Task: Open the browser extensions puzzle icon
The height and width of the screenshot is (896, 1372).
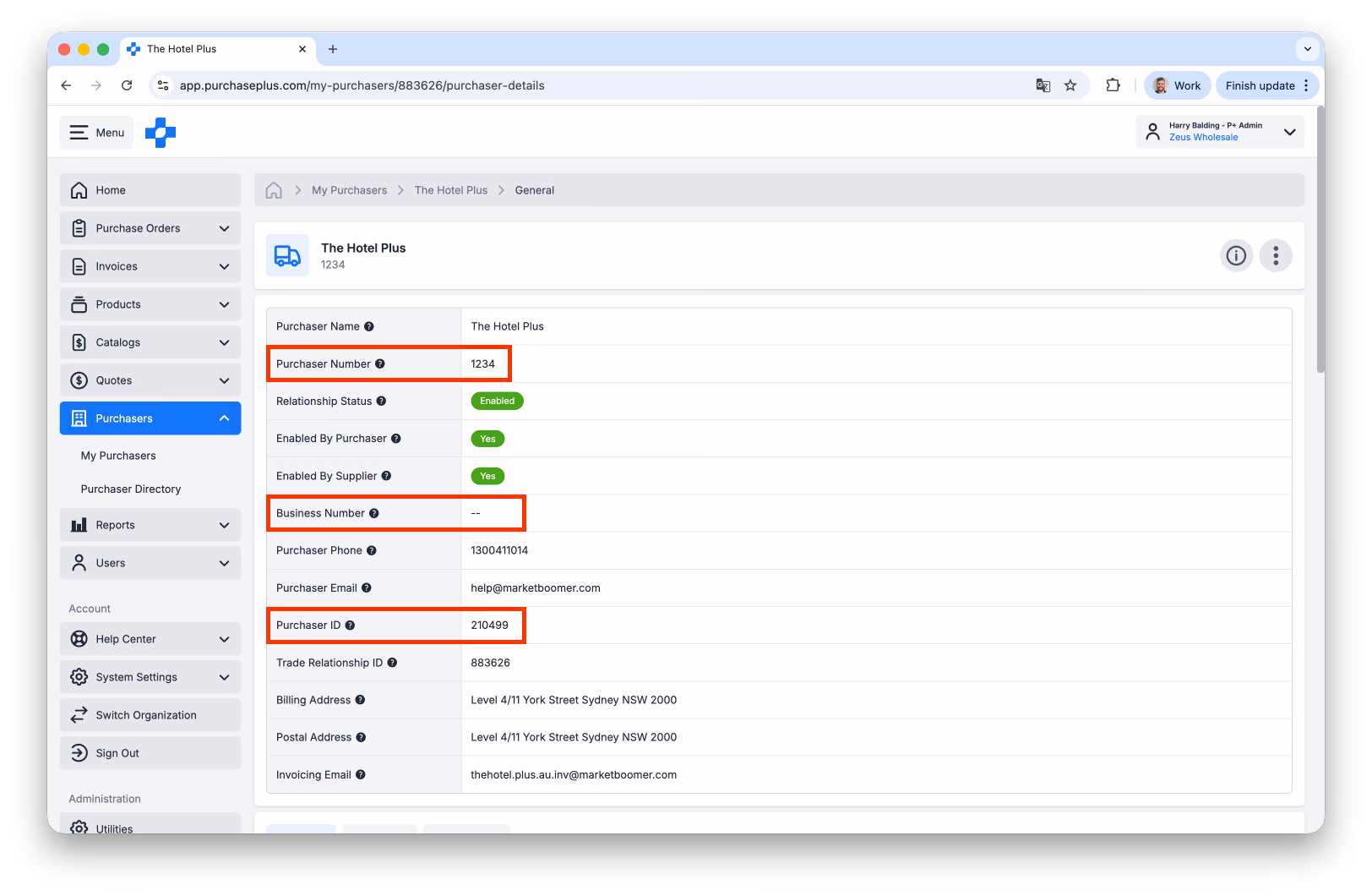Action: [x=1113, y=85]
